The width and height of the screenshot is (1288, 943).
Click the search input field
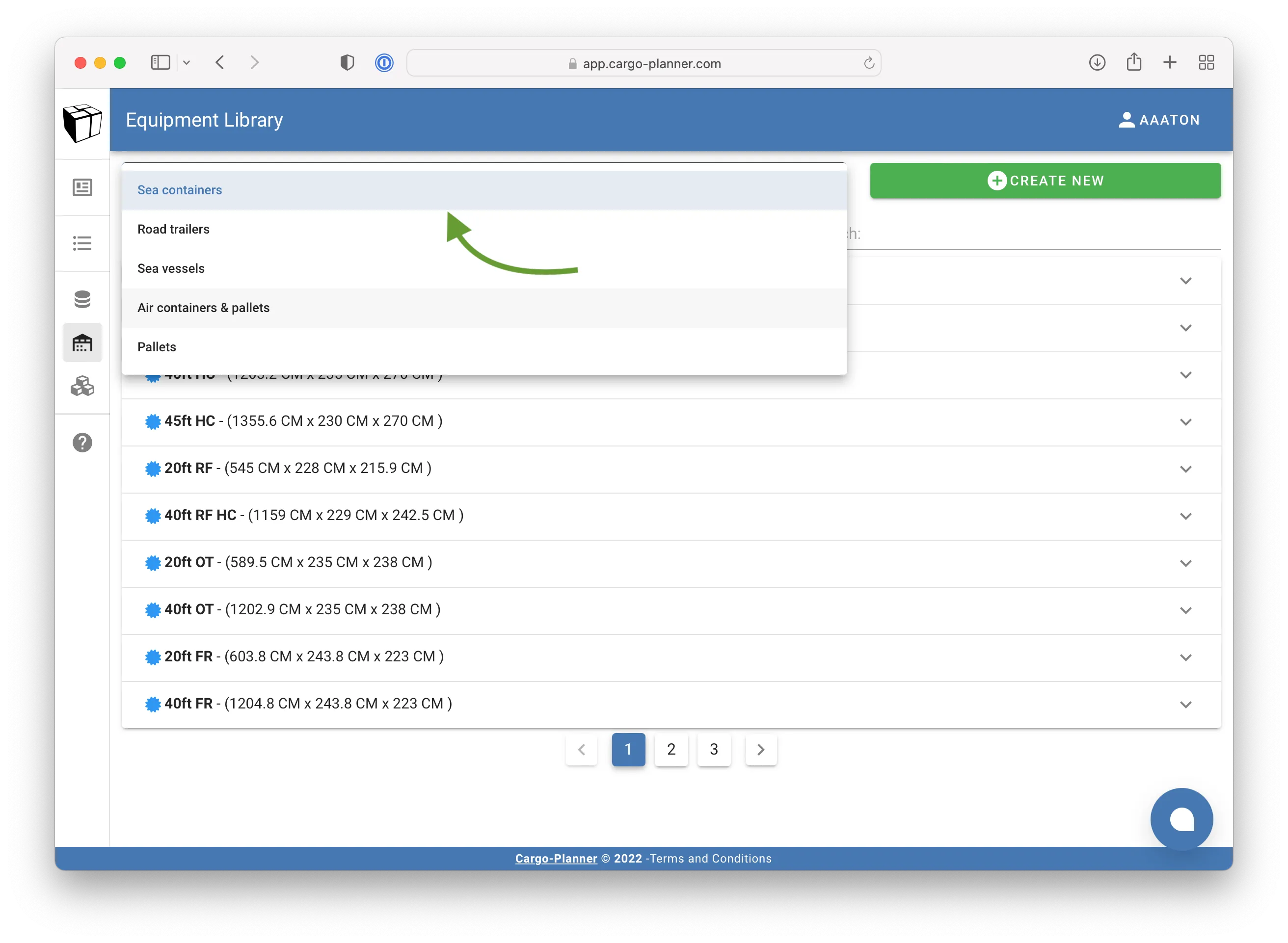click(1033, 234)
